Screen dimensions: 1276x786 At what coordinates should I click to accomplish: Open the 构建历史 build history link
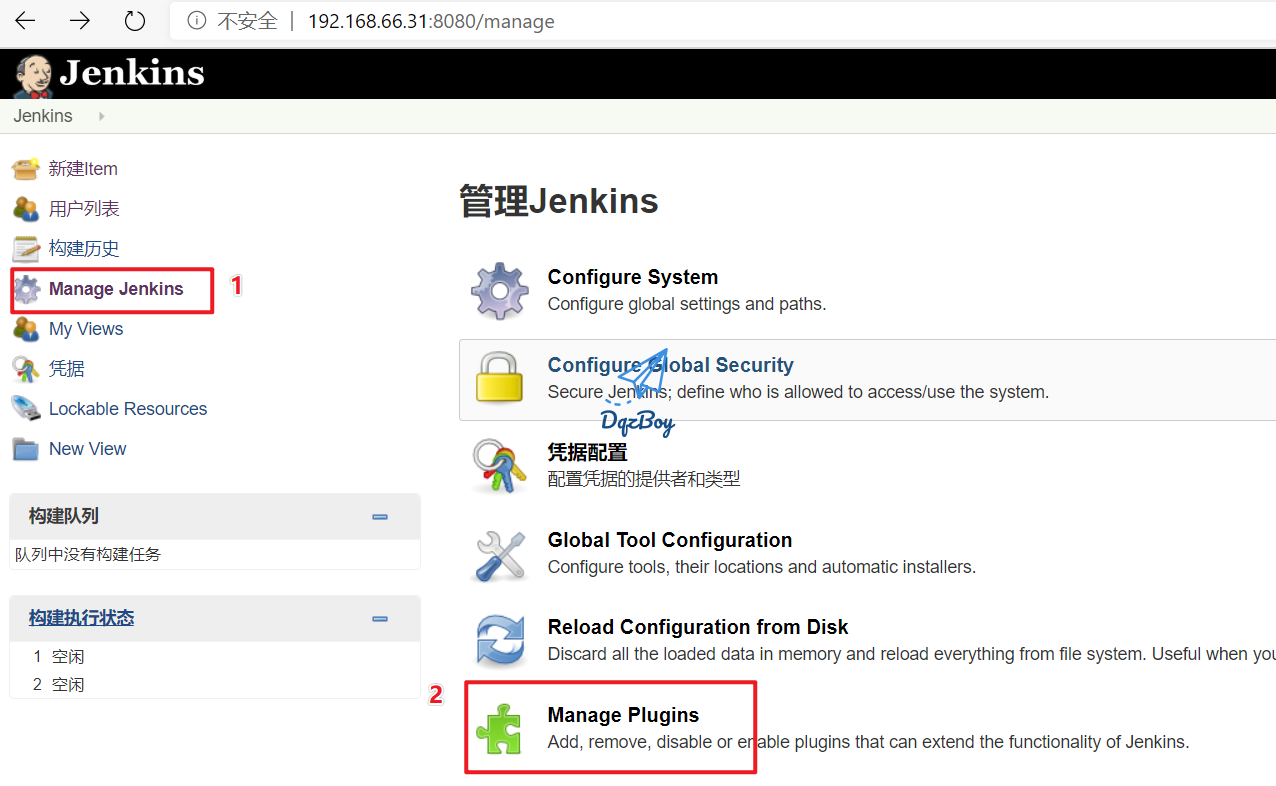pyautogui.click(x=84, y=249)
